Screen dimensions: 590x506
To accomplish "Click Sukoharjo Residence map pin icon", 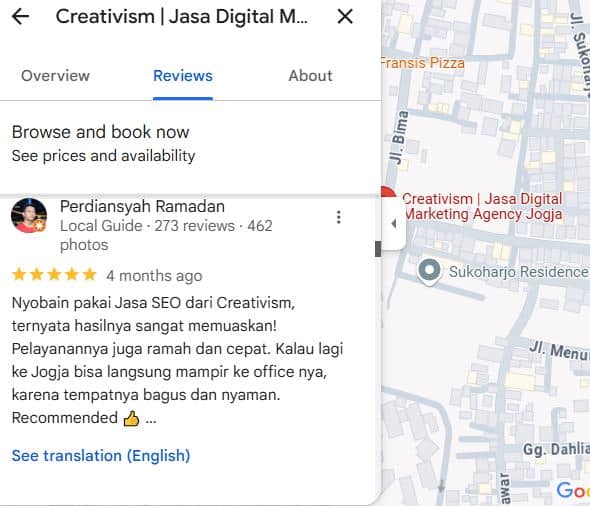I will click(x=429, y=272).
